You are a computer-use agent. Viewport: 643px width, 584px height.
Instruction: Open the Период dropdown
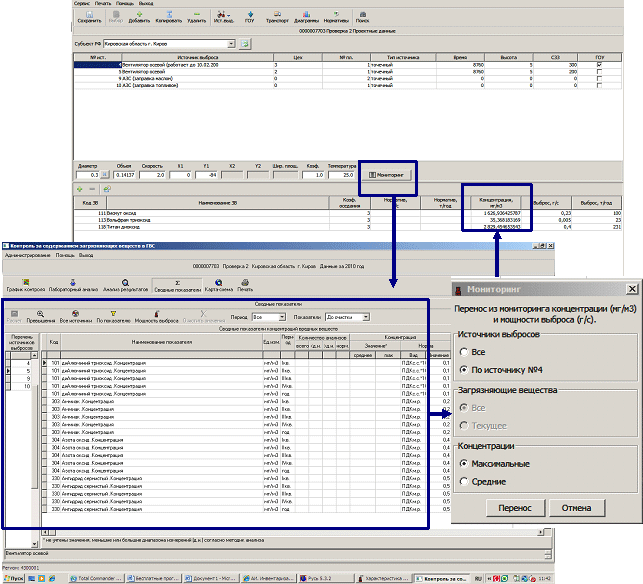click(x=285, y=316)
